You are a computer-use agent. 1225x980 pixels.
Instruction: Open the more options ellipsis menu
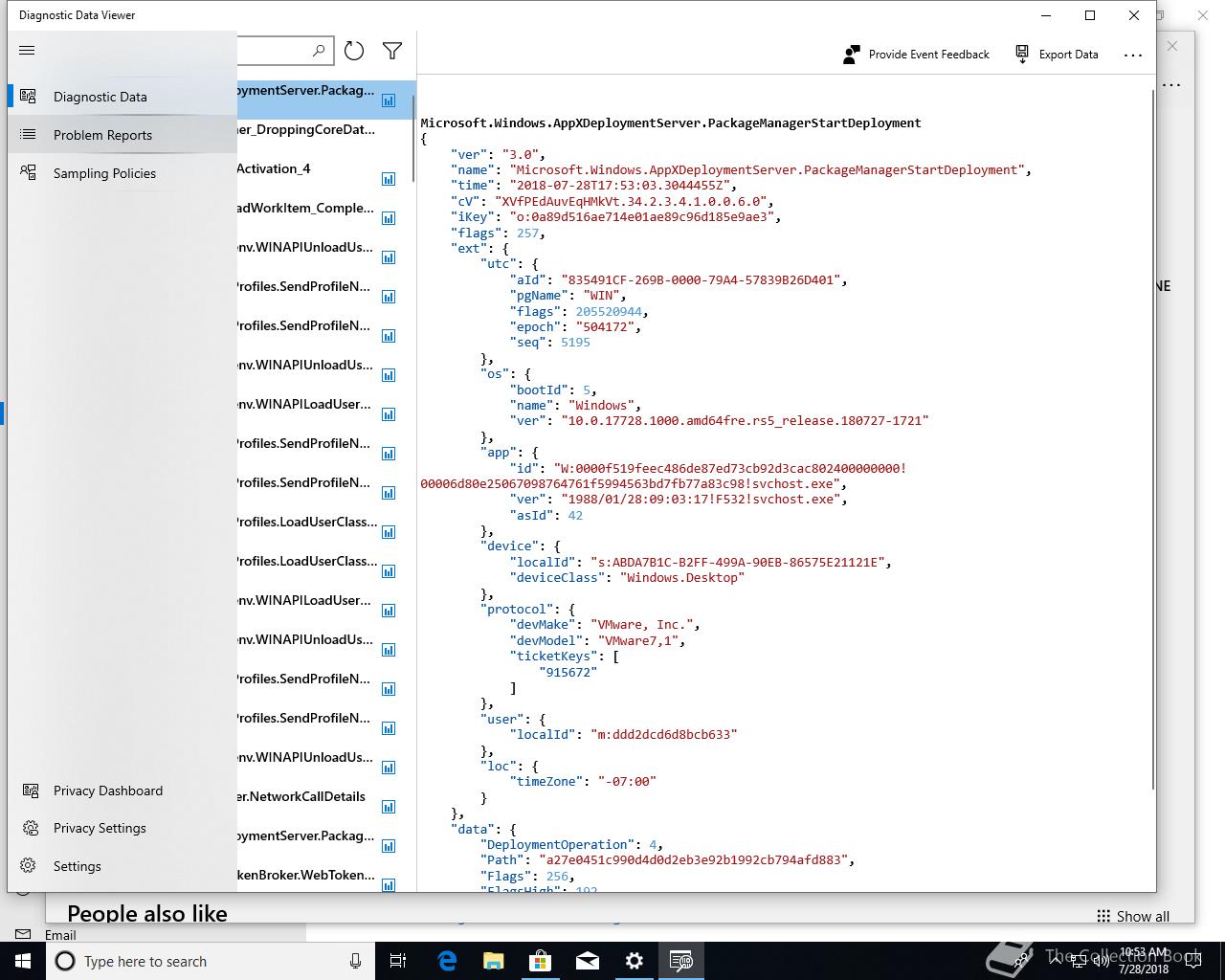tap(1133, 55)
